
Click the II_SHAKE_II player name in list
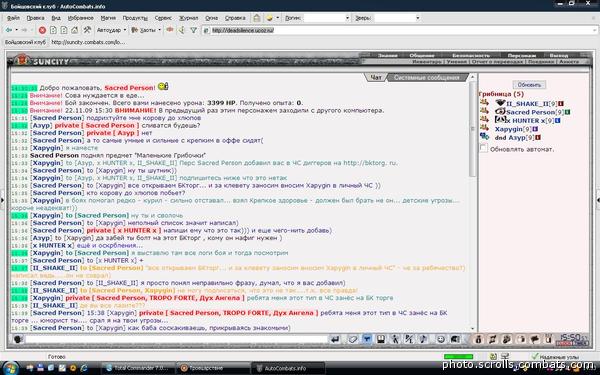pos(527,104)
